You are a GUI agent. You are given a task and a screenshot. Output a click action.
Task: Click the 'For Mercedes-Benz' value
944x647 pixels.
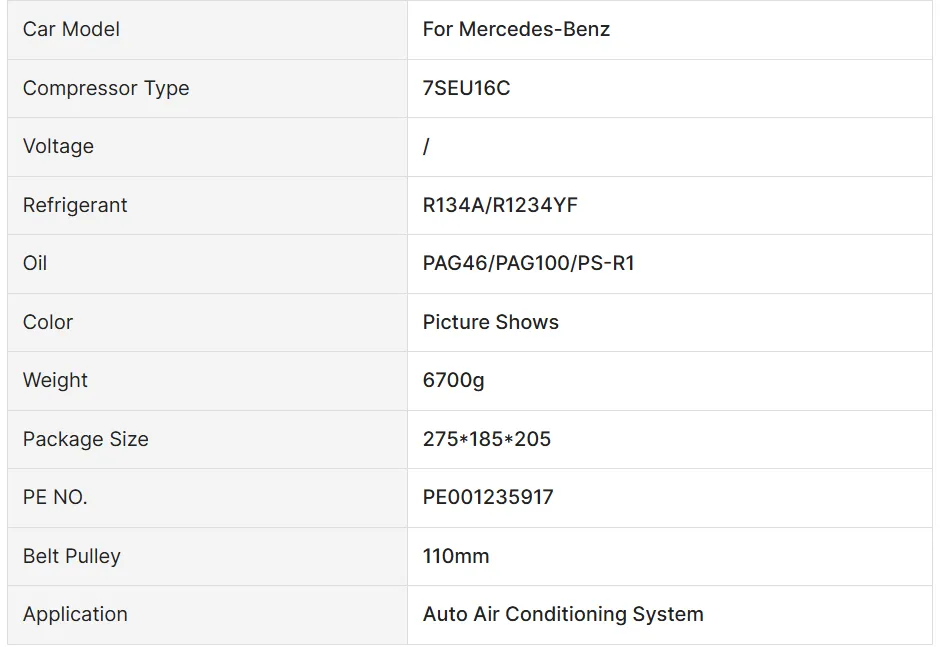tap(516, 29)
